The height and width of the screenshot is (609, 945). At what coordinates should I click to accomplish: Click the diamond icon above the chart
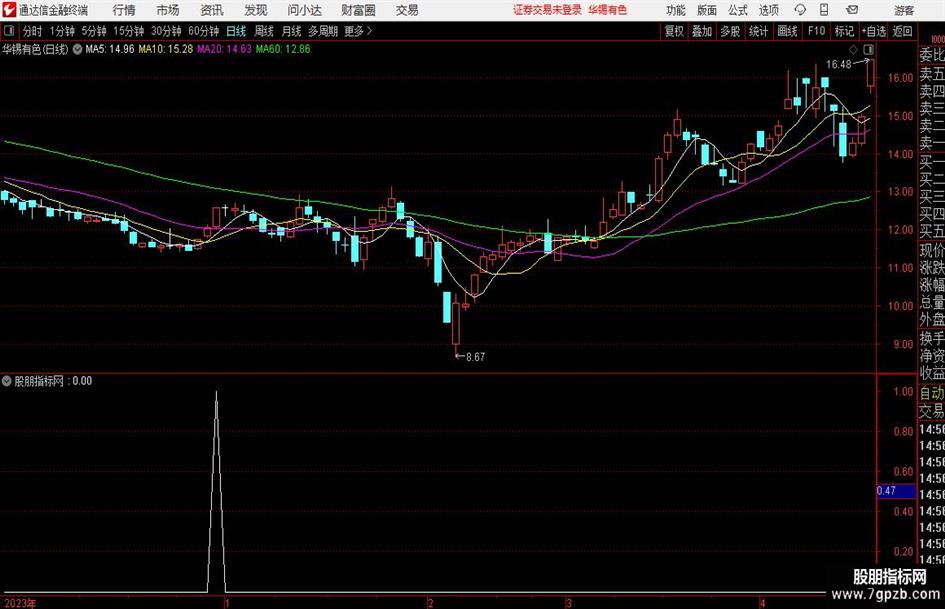[x=853, y=49]
